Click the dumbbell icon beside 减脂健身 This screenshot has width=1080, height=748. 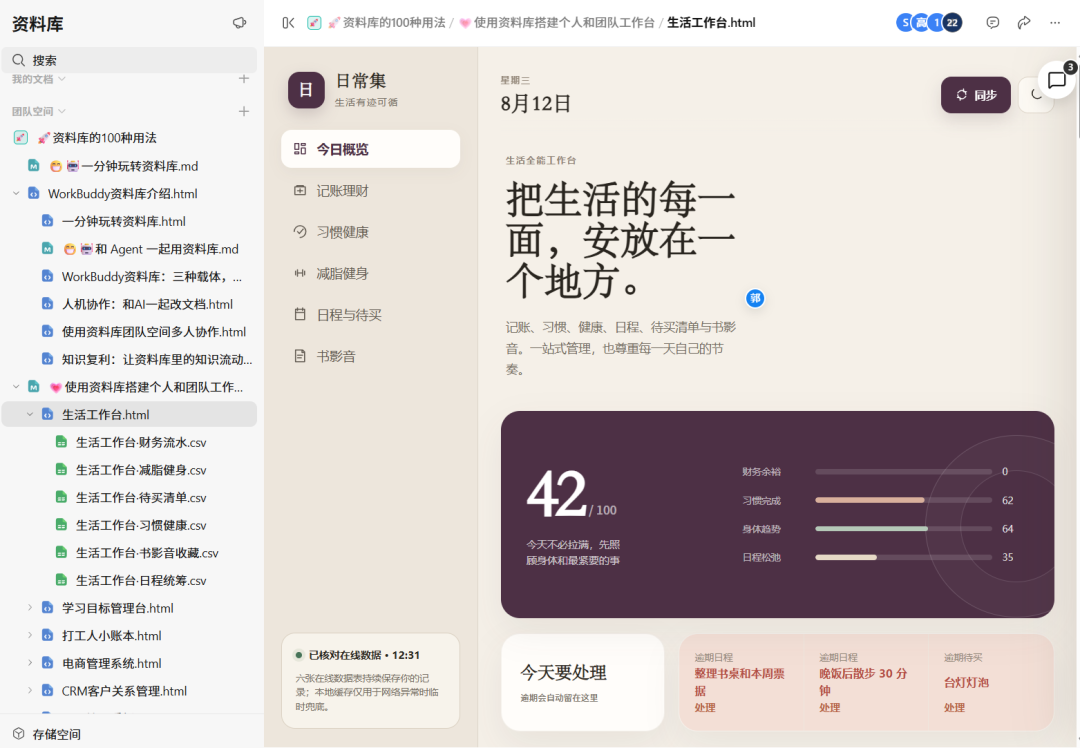[x=300, y=273]
